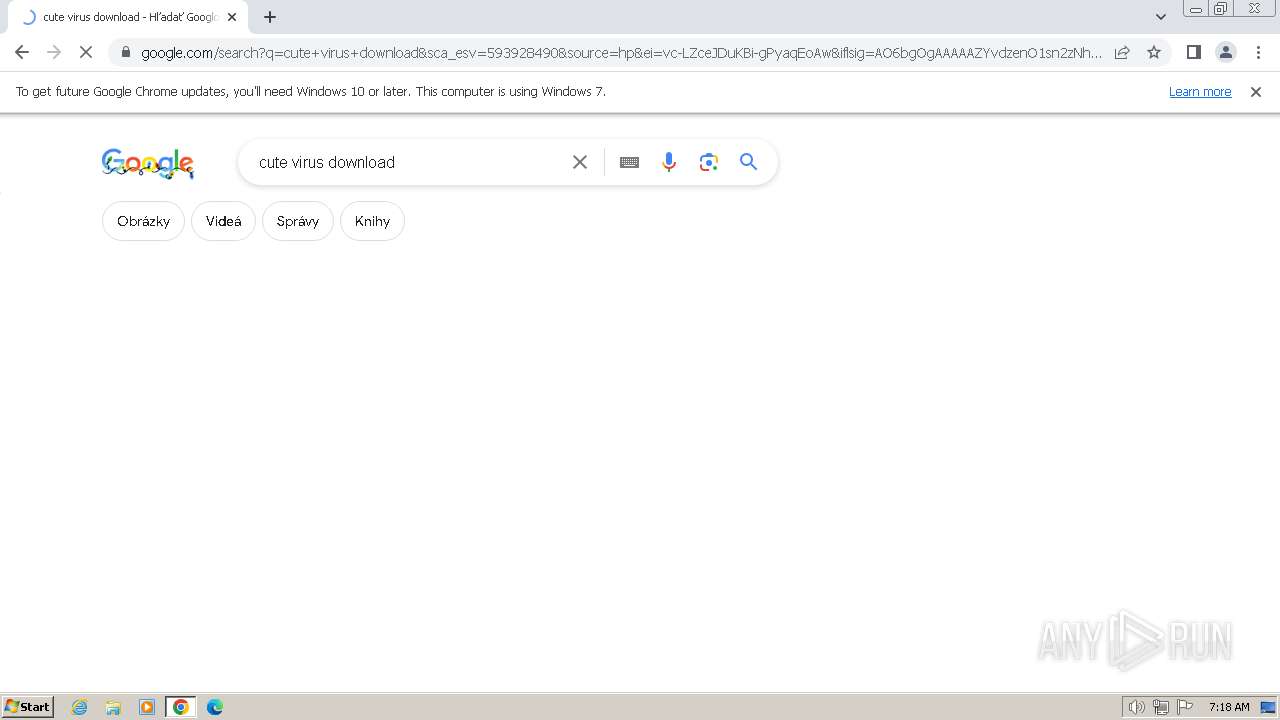Open network status in system tray
This screenshot has width=1280, height=720.
click(1161, 707)
